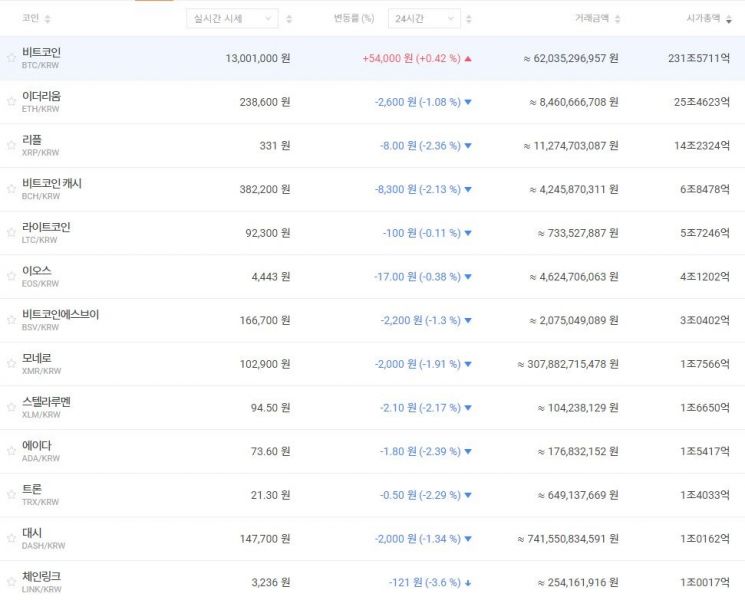Select the 238,600 원 price cell
The width and height of the screenshot is (745, 600).
coord(265,102)
